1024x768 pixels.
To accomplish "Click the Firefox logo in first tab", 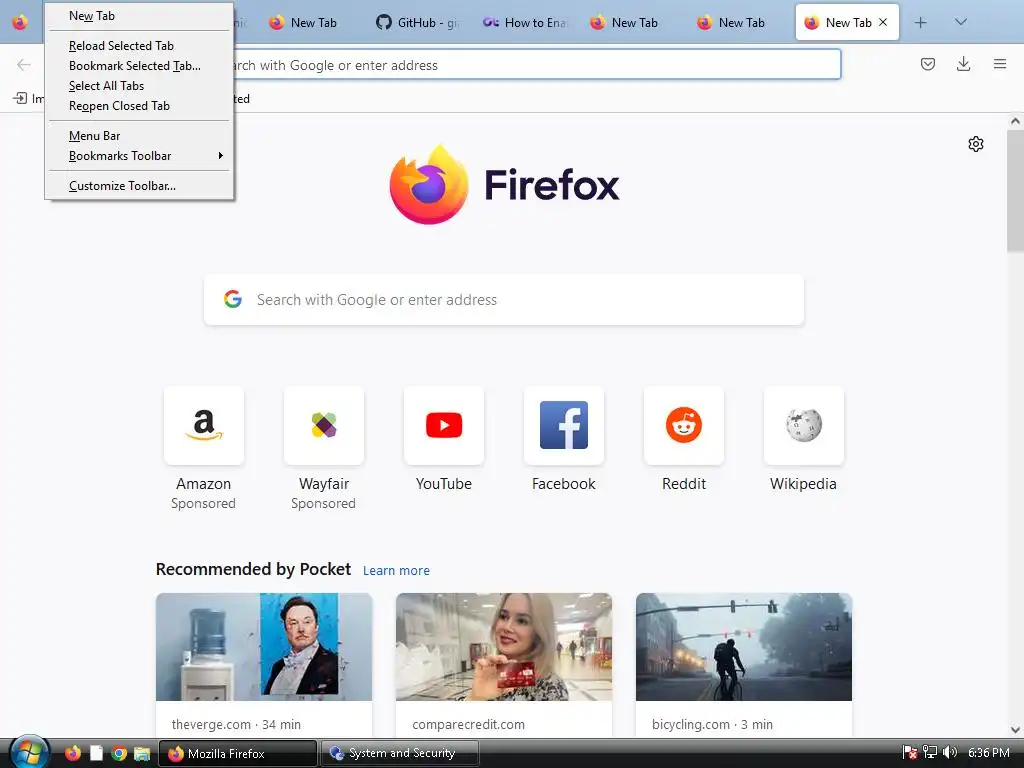I will 20,23.
